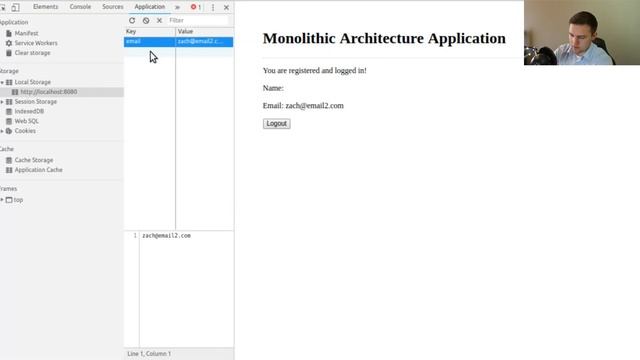Click the Line 1, Column 1 status

[149, 354]
